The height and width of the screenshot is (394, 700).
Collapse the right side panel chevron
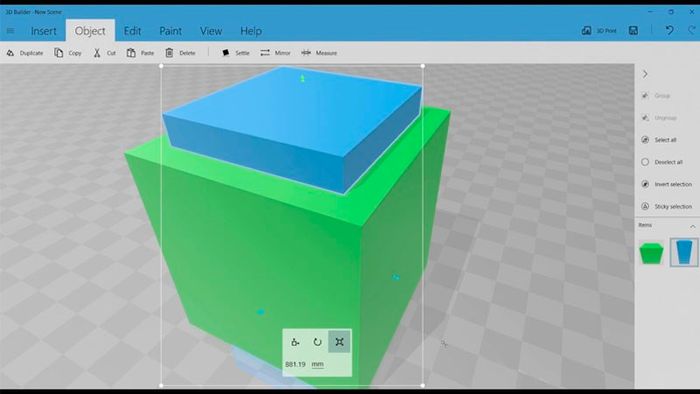pos(645,74)
